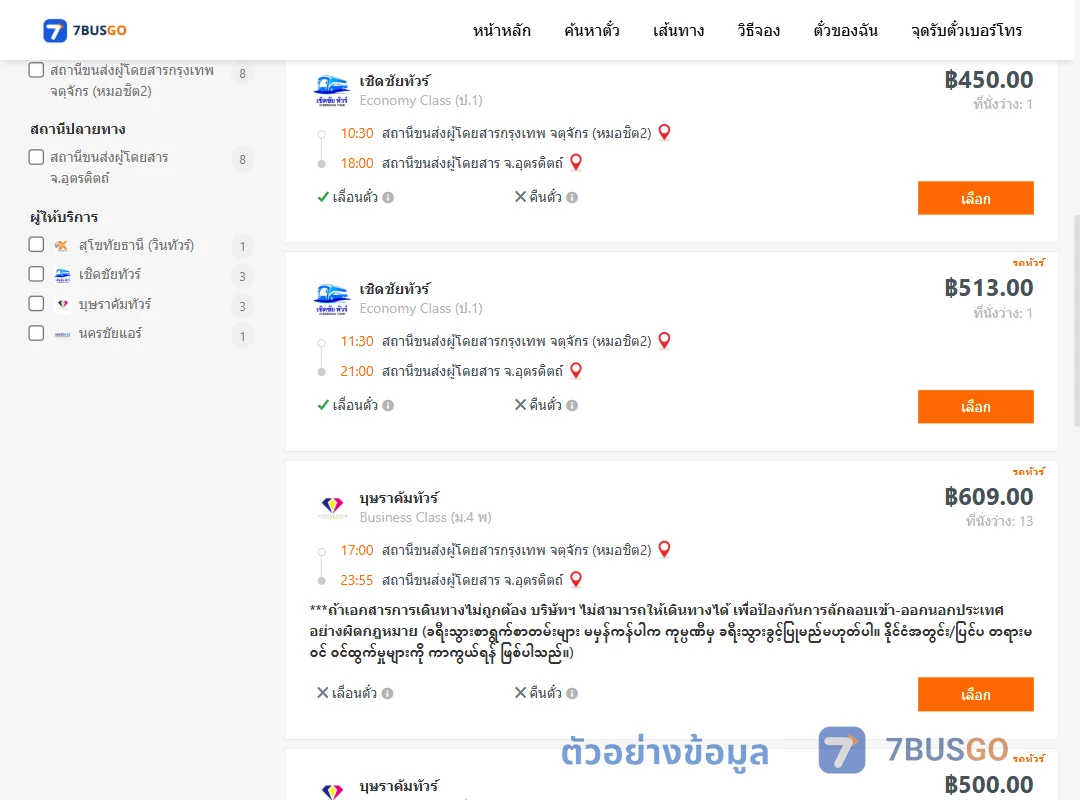Click the page vertical scrollbar
Screen dimensions: 1080x800
click(x=1077, y=320)
